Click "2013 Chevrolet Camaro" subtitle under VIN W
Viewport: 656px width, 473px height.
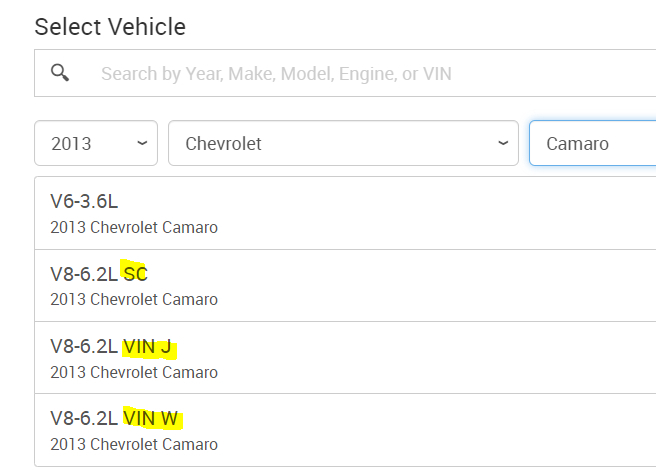(134, 444)
